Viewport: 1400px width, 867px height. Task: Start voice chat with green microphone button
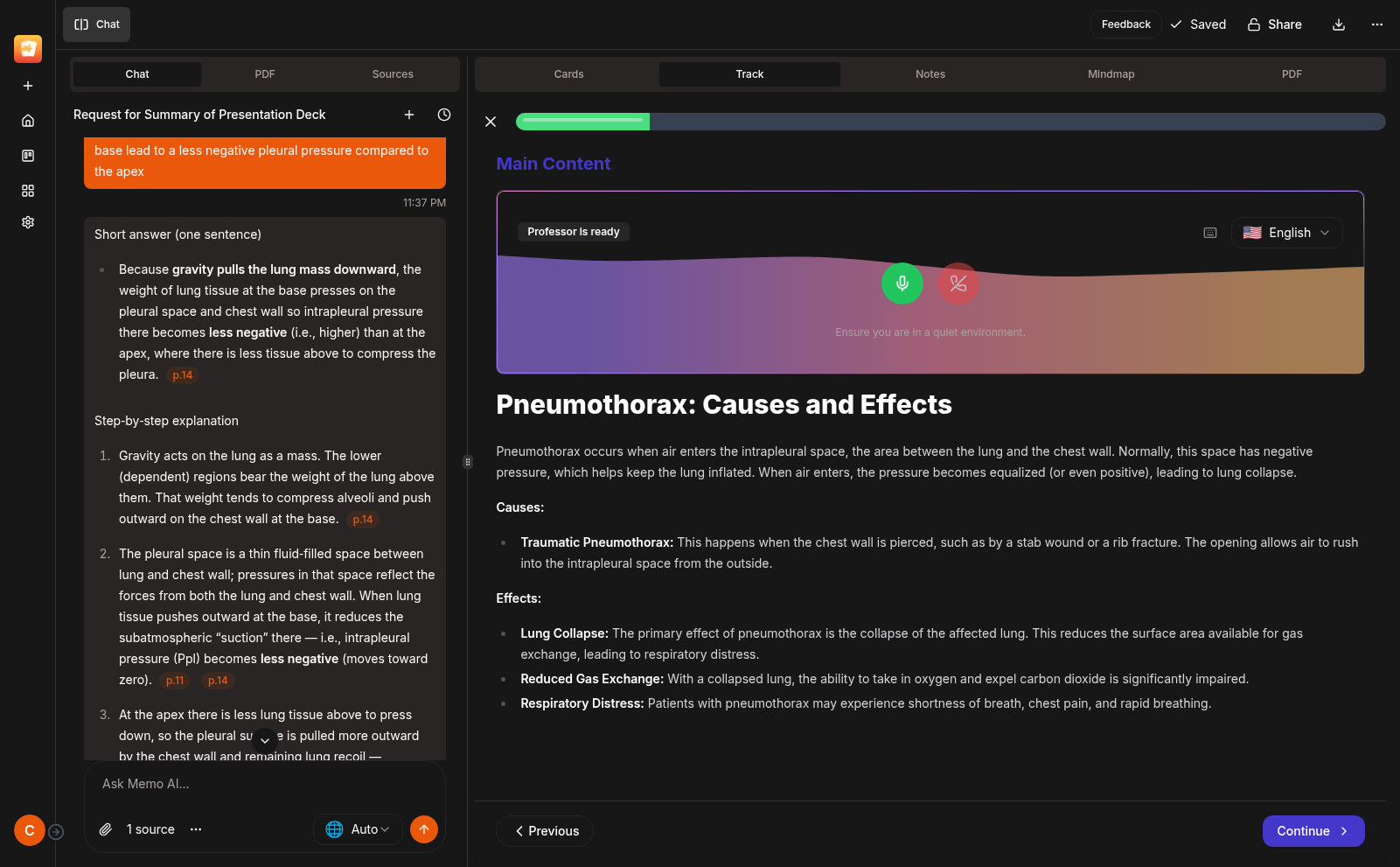902,283
